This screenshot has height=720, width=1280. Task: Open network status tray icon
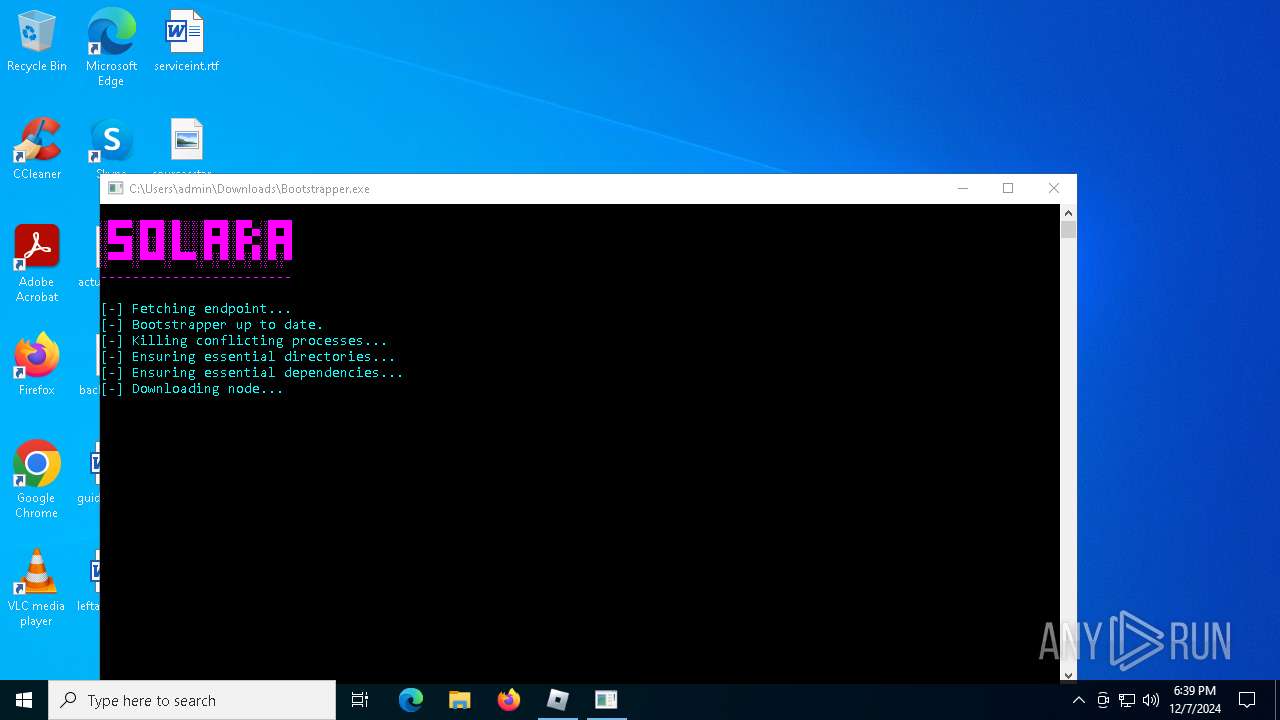(x=1127, y=700)
